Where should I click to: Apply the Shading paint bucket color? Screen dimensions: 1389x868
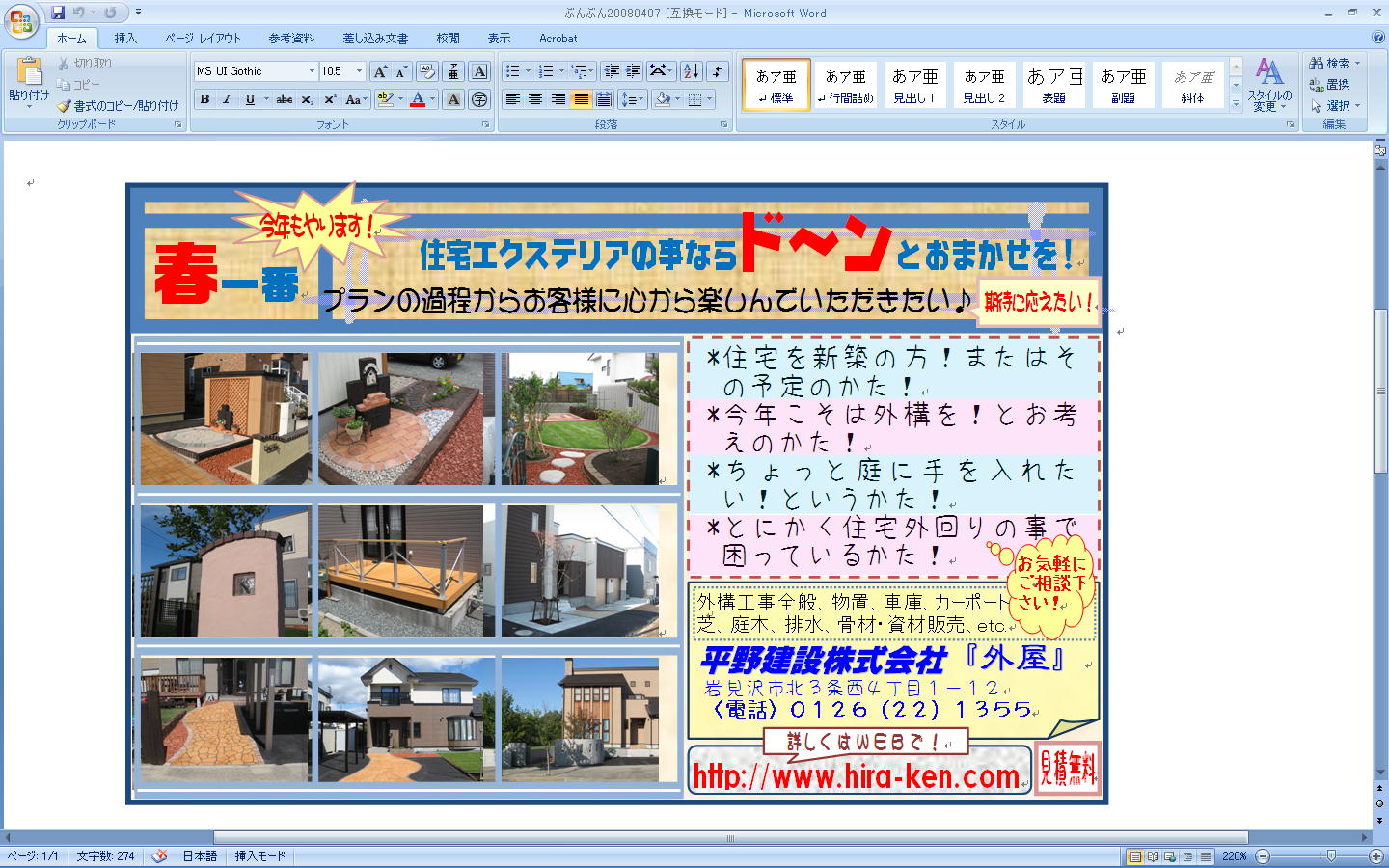[x=662, y=99]
